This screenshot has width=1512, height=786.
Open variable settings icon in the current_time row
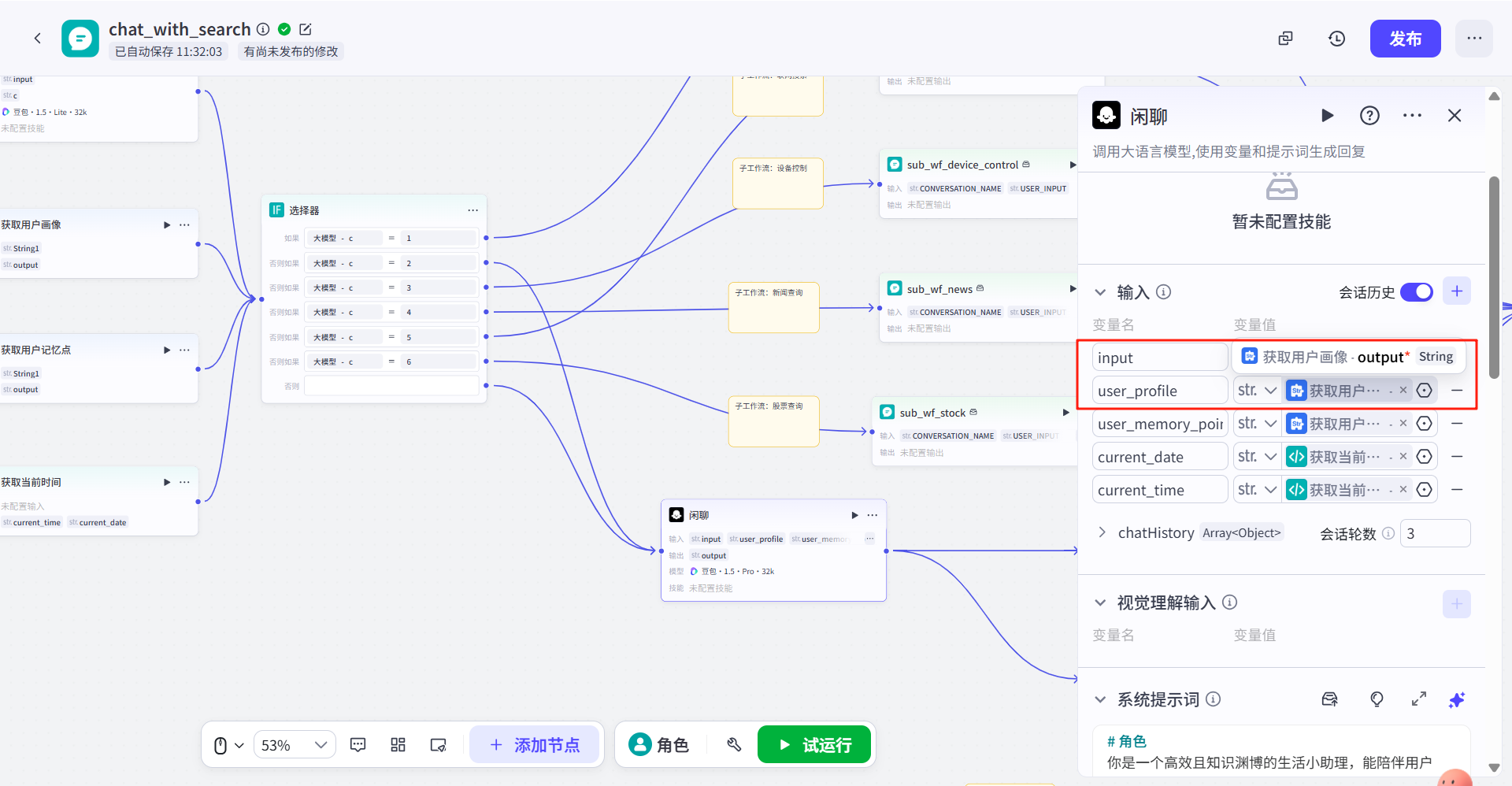tap(1424, 490)
